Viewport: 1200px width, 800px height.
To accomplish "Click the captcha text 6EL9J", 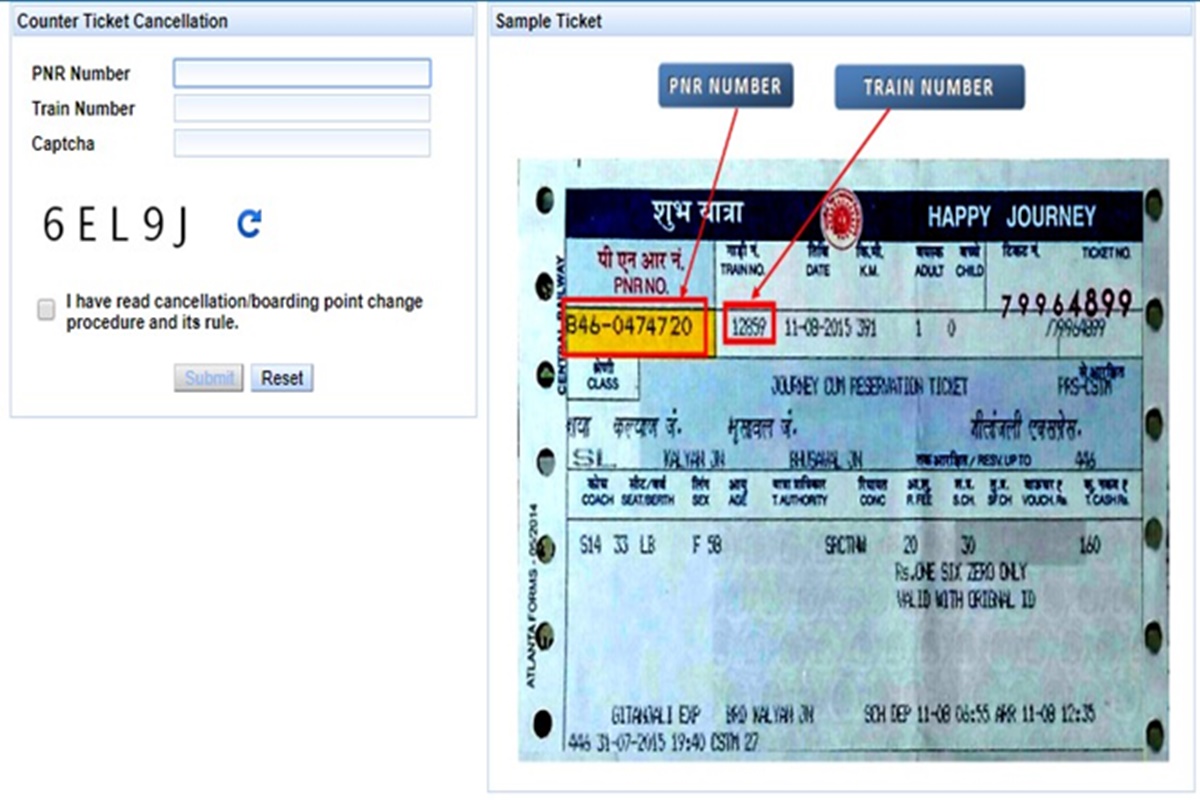I will 114,225.
